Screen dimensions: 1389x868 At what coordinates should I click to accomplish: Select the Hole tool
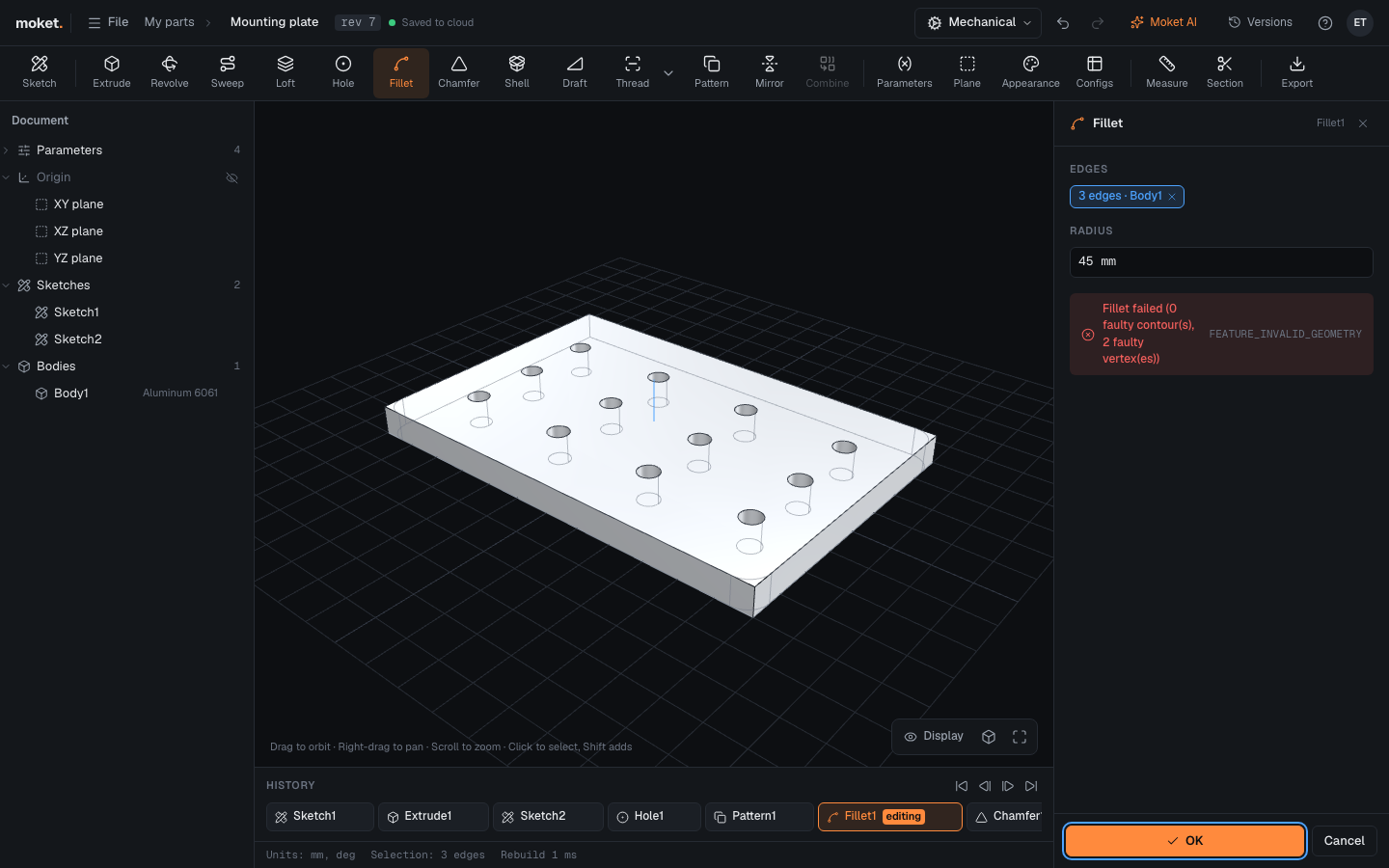[x=343, y=72]
